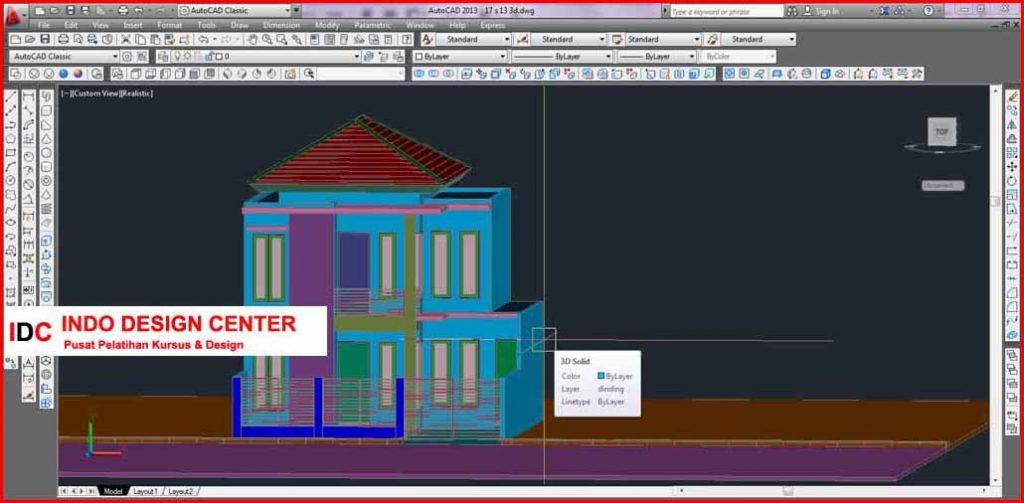
Task: Select the Polyline tool in Draw toolbar
Action: (x=10, y=125)
